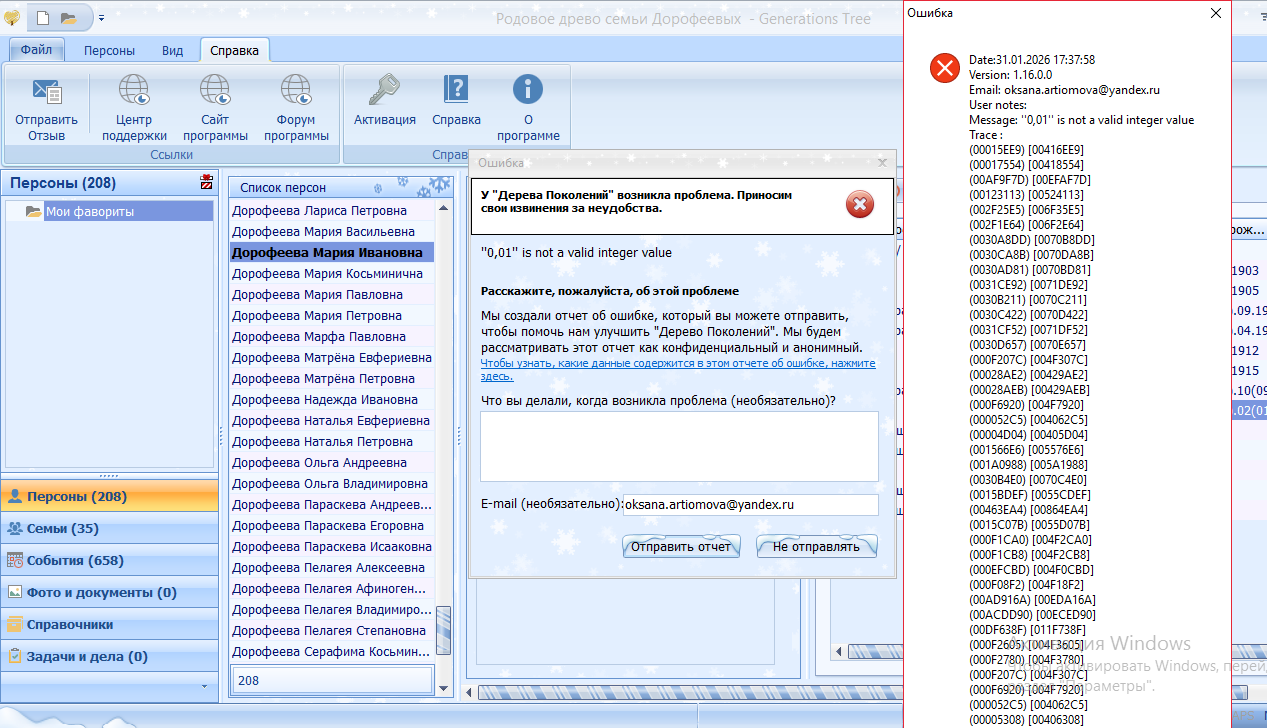Click the problem description text area
This screenshot has height=728, width=1267.
(x=679, y=446)
